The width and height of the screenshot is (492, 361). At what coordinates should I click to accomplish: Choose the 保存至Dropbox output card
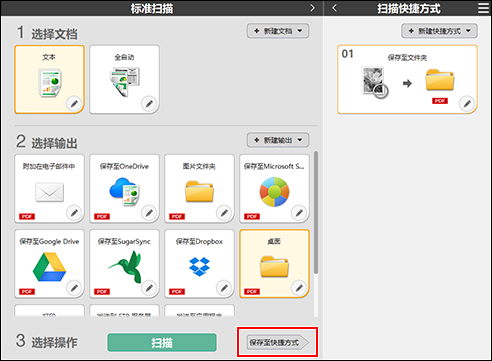coord(199,263)
